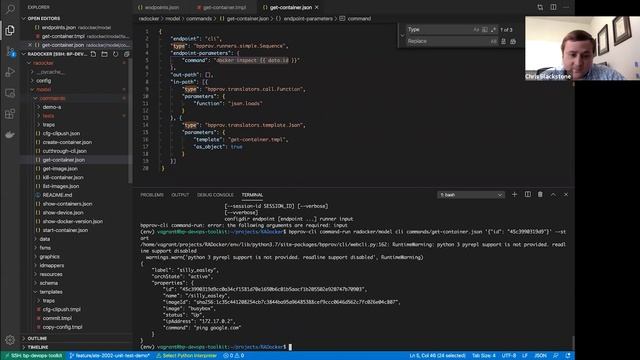Open changes icon in editor title bar
Screen dimensions: 640x360
click(x=540, y=7)
